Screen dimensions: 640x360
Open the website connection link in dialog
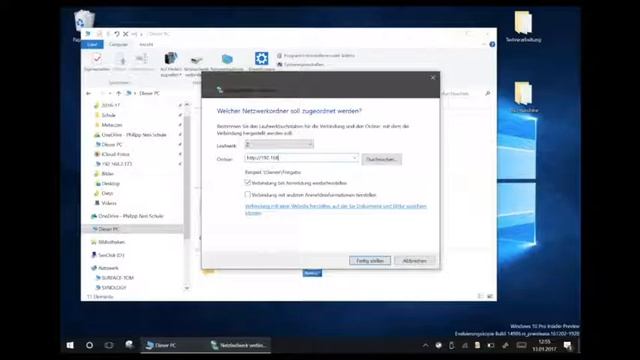[x=336, y=209]
